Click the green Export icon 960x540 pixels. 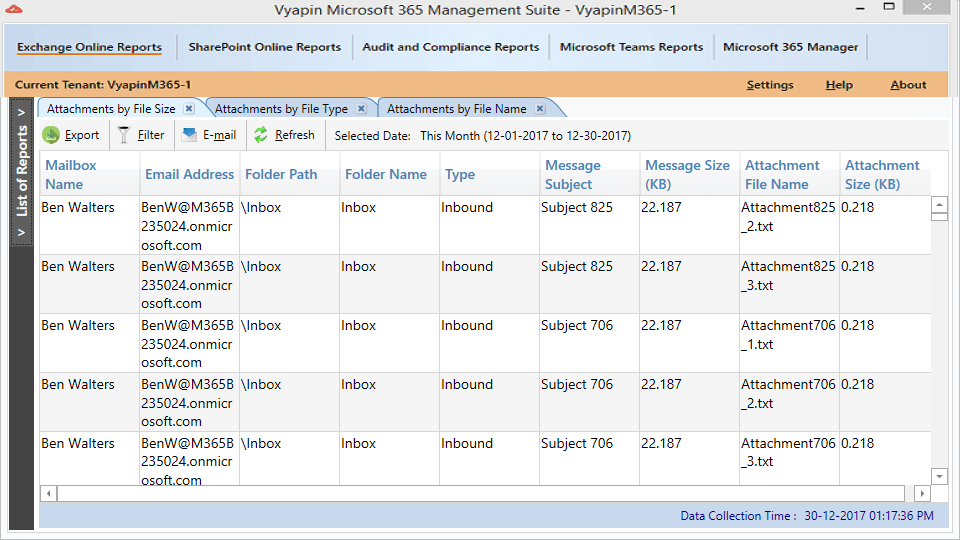tap(51, 135)
